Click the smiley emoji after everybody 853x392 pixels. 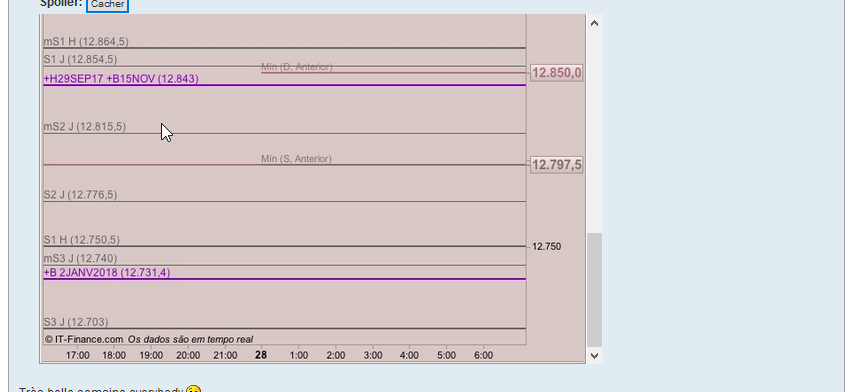coord(193,389)
